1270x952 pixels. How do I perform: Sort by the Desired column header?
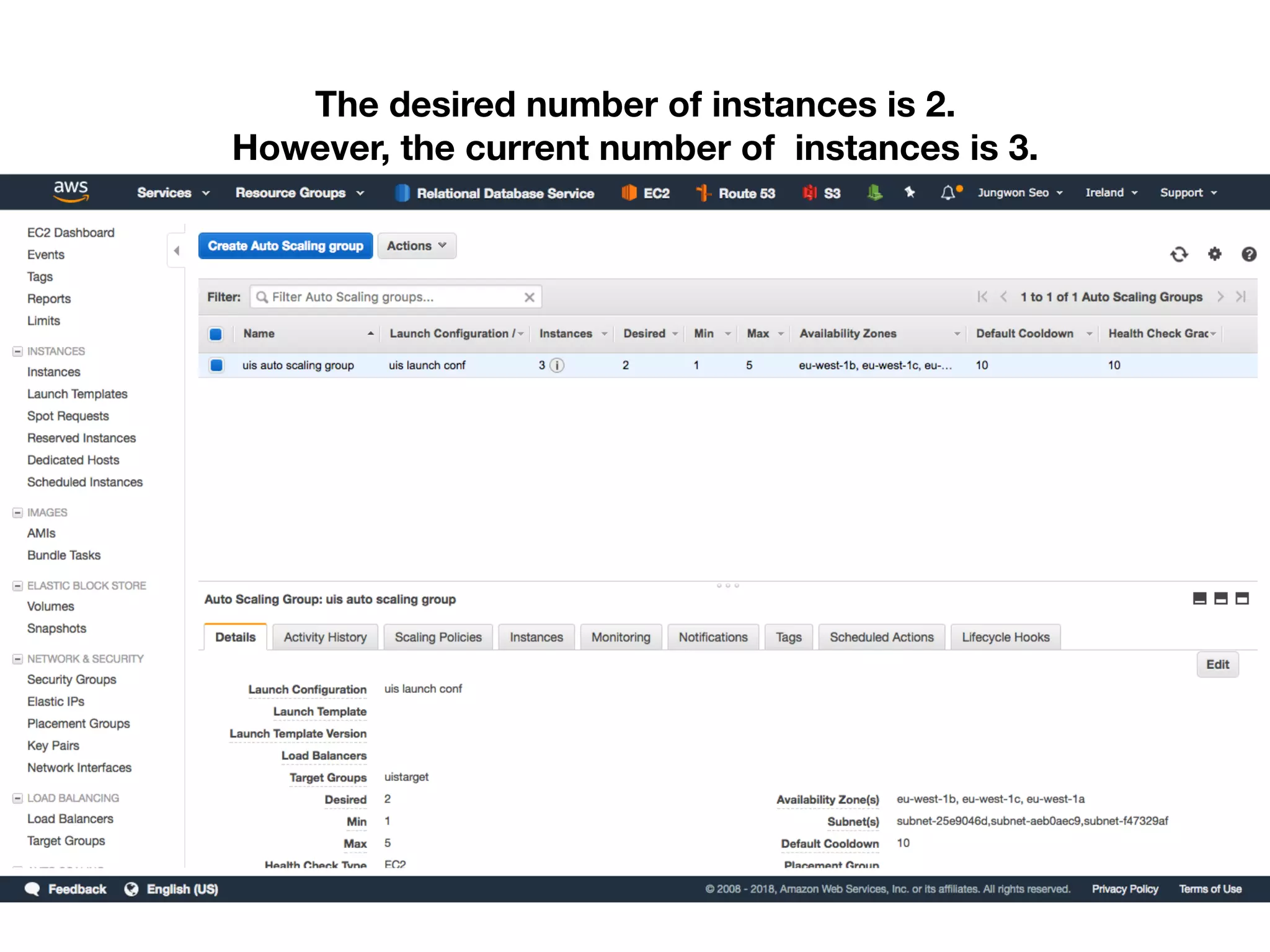coord(649,334)
